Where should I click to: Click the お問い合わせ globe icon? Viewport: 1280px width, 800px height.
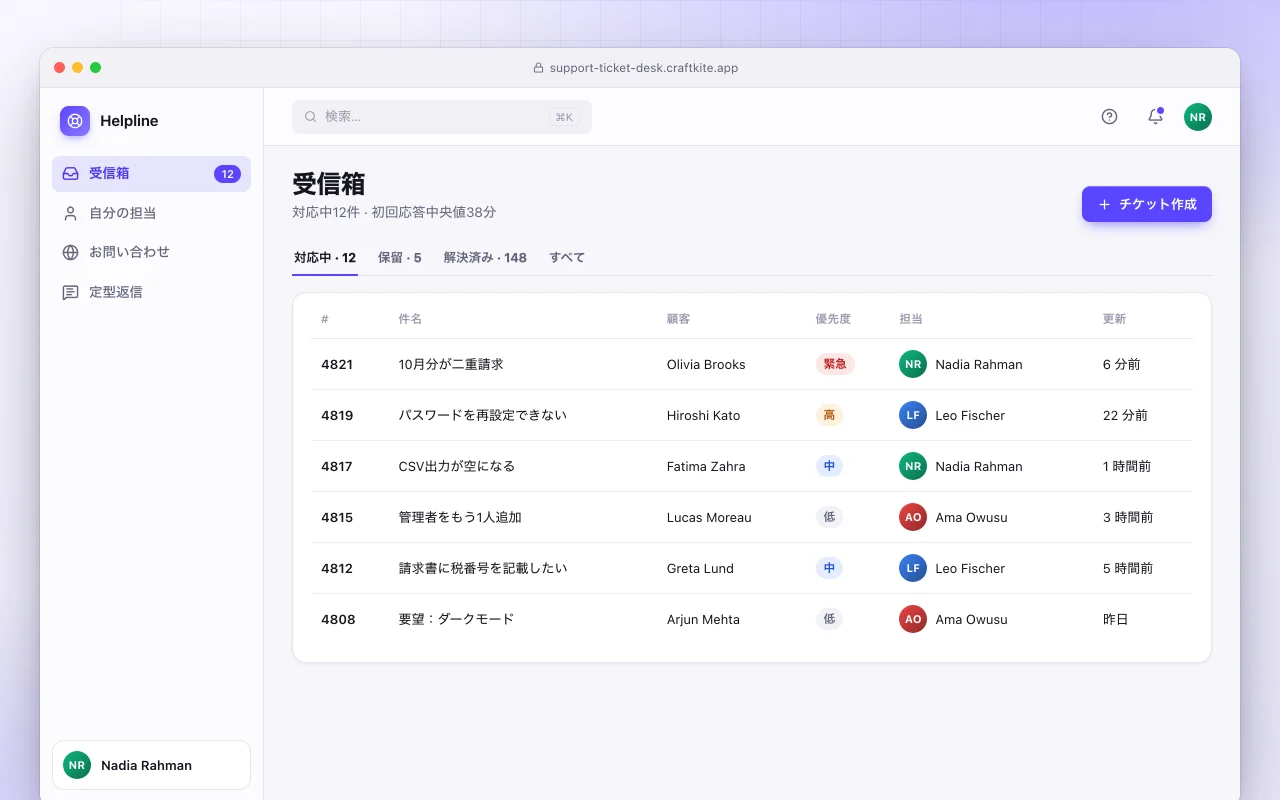coord(70,253)
